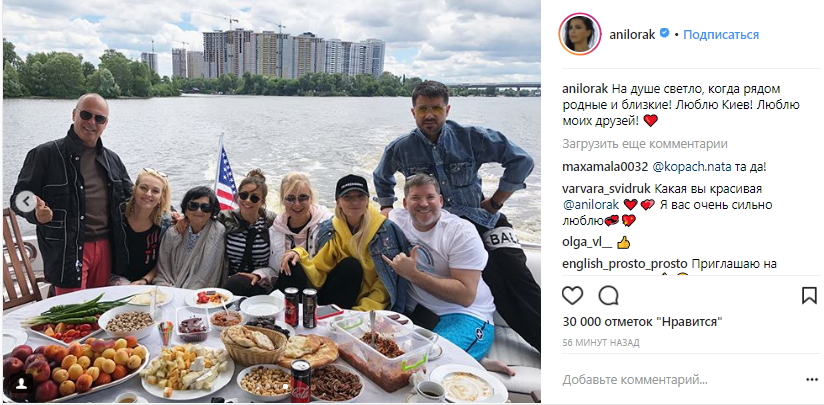Image resolution: width=824 pixels, height=405 pixels.
Task: Open anilorak profile picture avatar
Action: pyautogui.click(x=580, y=34)
